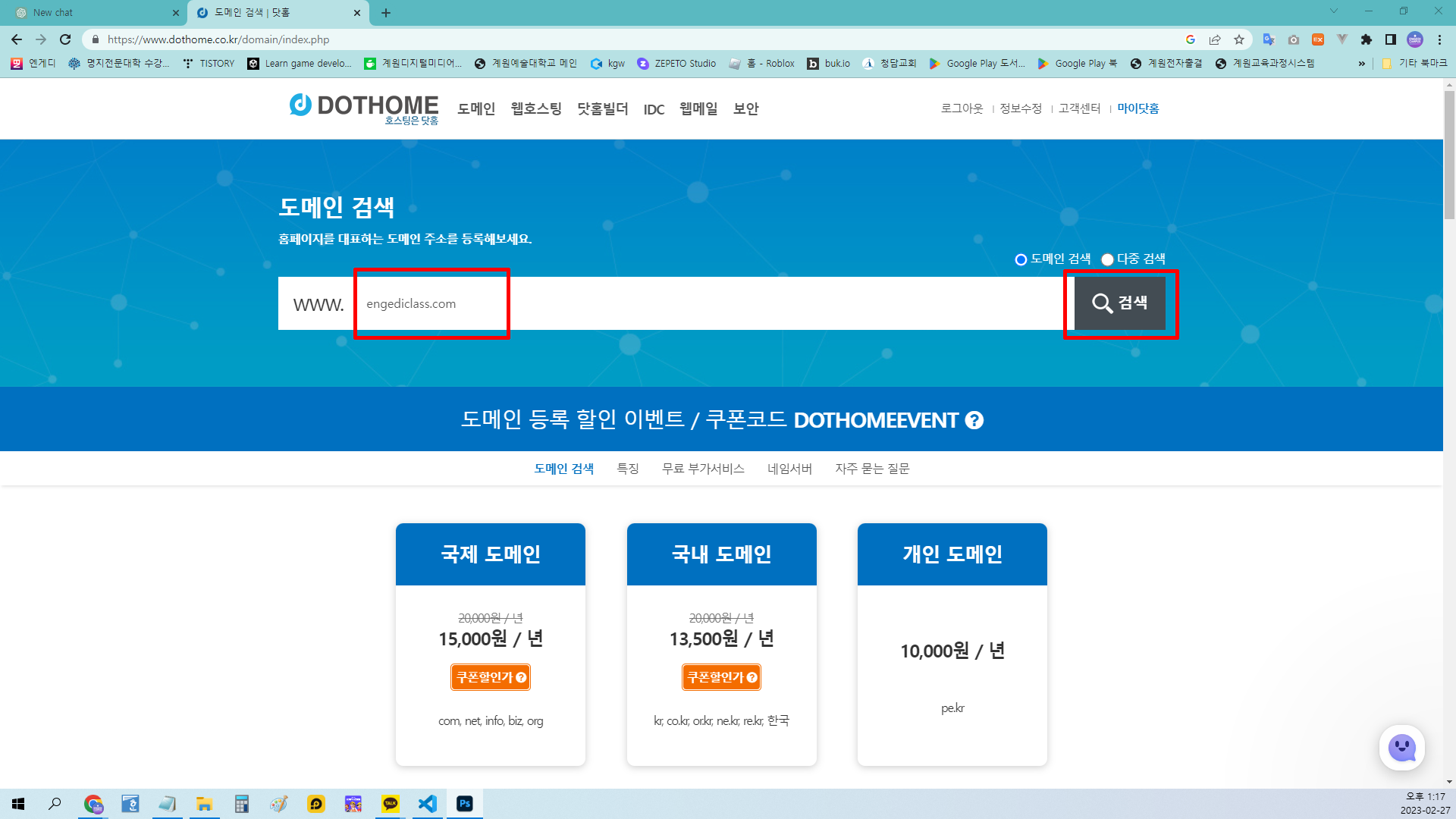This screenshot has width=1456, height=819.
Task: Open the coupon info question mark on 국제 도메인
Action: pyautogui.click(x=520, y=677)
